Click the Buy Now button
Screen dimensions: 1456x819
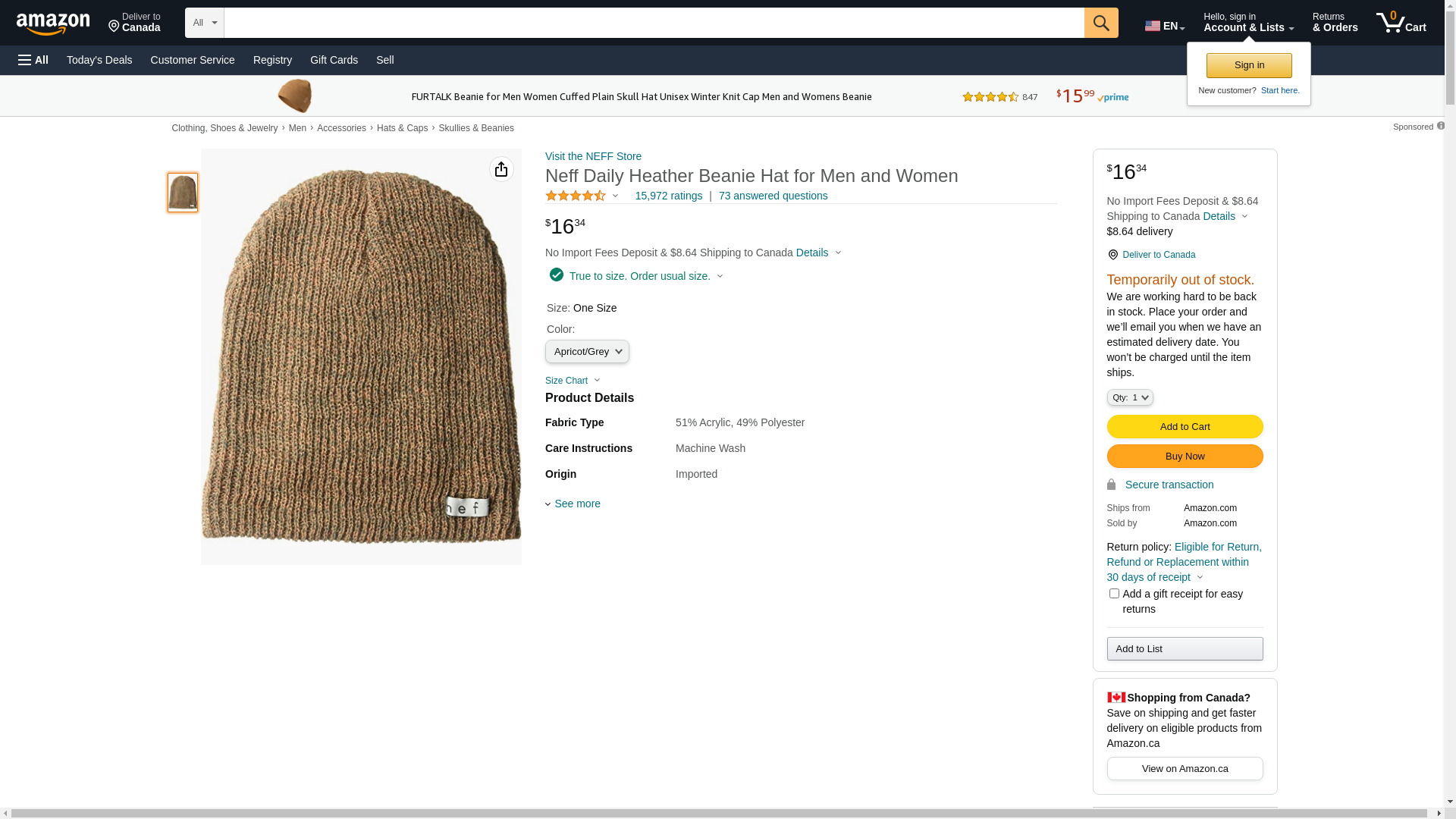tap(1185, 456)
